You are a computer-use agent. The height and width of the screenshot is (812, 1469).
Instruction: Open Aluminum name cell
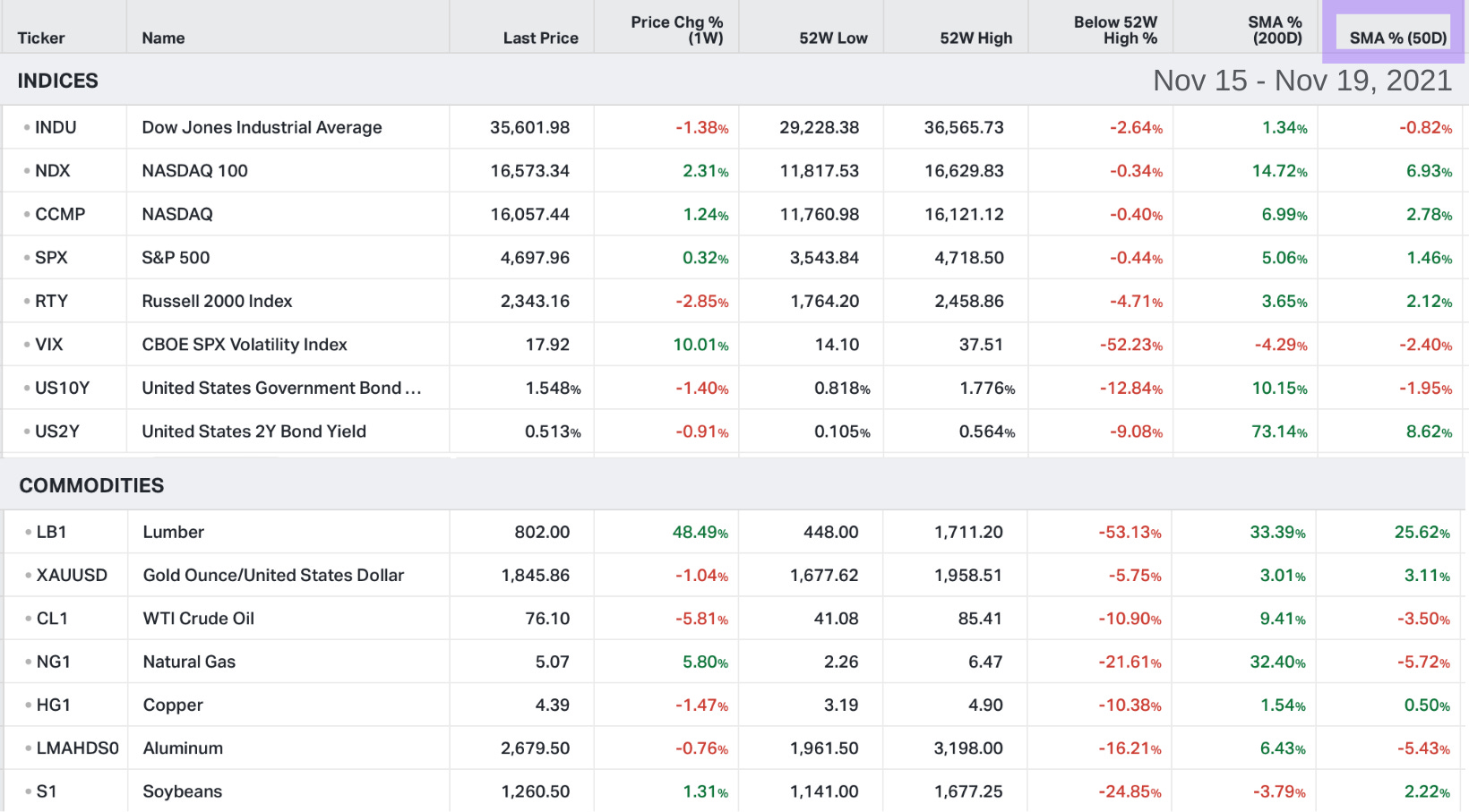(x=183, y=748)
